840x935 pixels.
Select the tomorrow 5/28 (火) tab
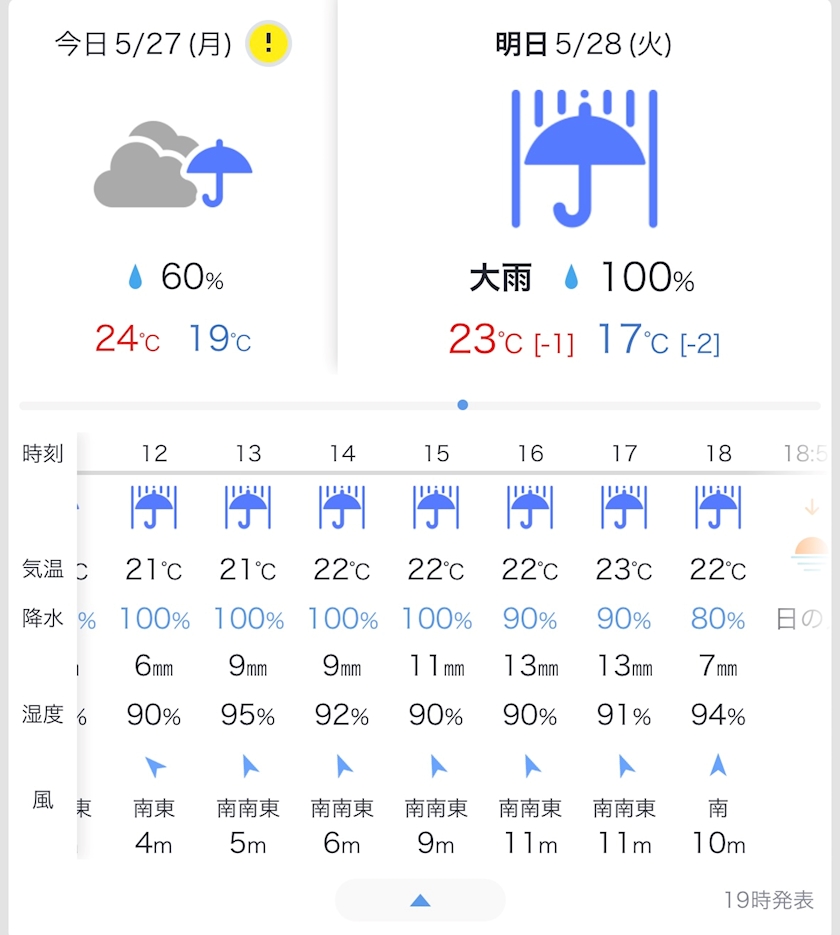584,44
